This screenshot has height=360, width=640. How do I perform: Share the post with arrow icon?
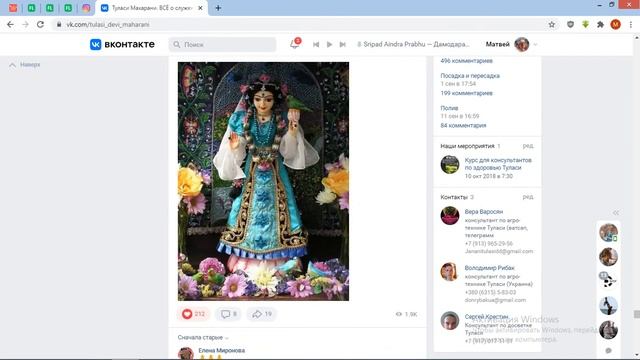[x=262, y=314]
